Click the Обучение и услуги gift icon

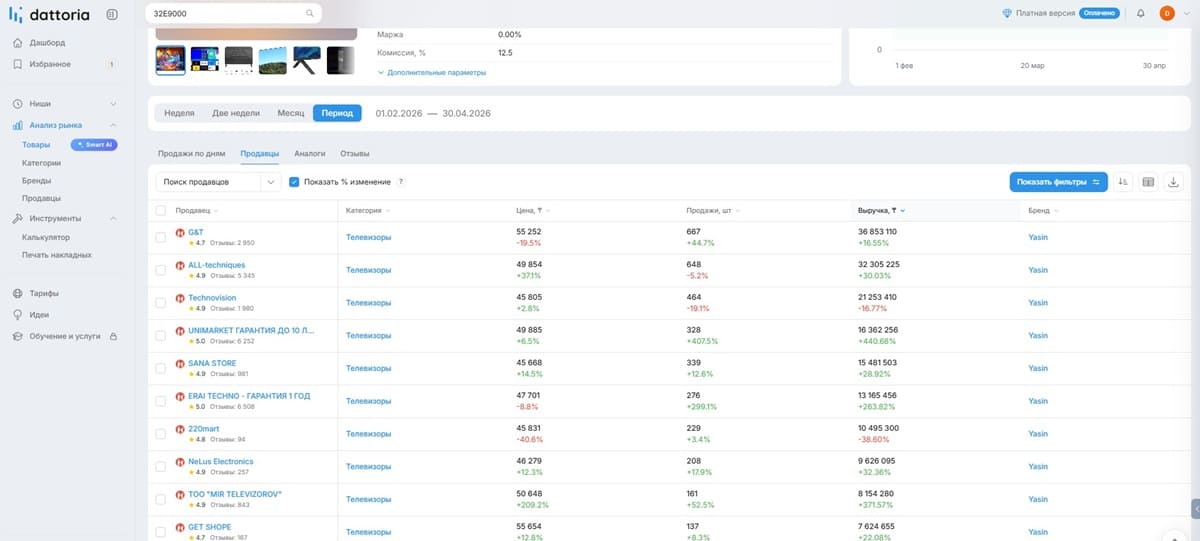tap(18, 336)
